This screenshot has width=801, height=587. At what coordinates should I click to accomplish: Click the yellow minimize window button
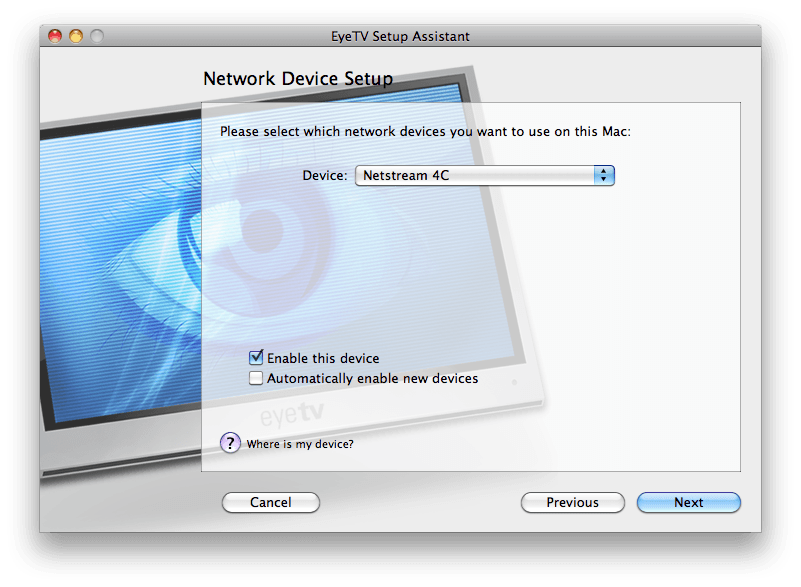(76, 36)
